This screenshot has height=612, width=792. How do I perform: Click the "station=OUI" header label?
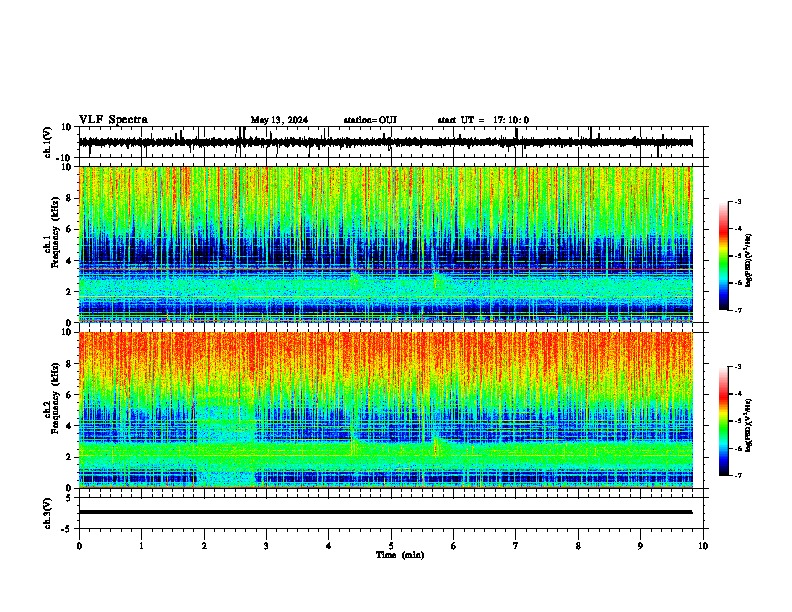pos(370,120)
